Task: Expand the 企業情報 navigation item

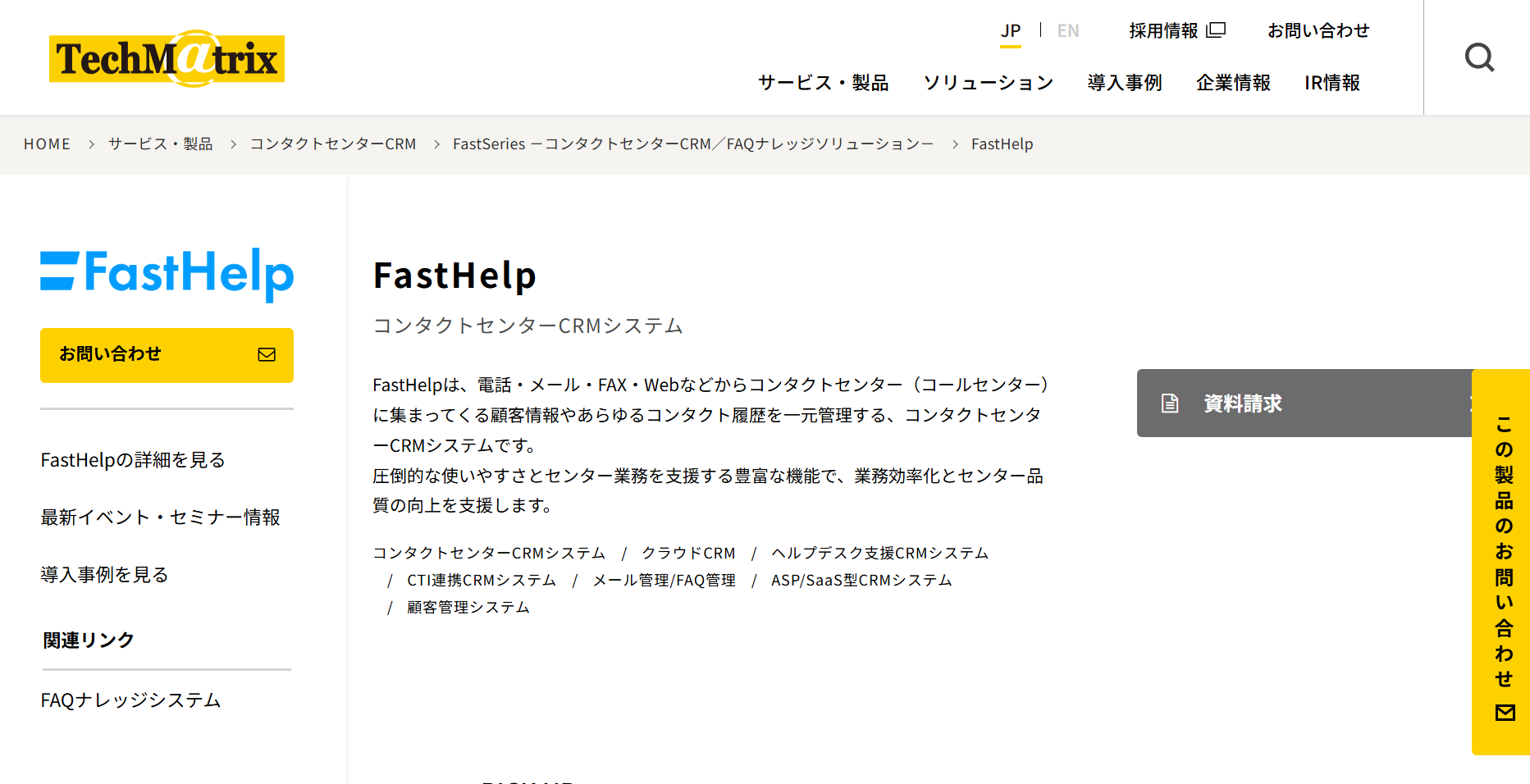Action: click(x=1232, y=83)
